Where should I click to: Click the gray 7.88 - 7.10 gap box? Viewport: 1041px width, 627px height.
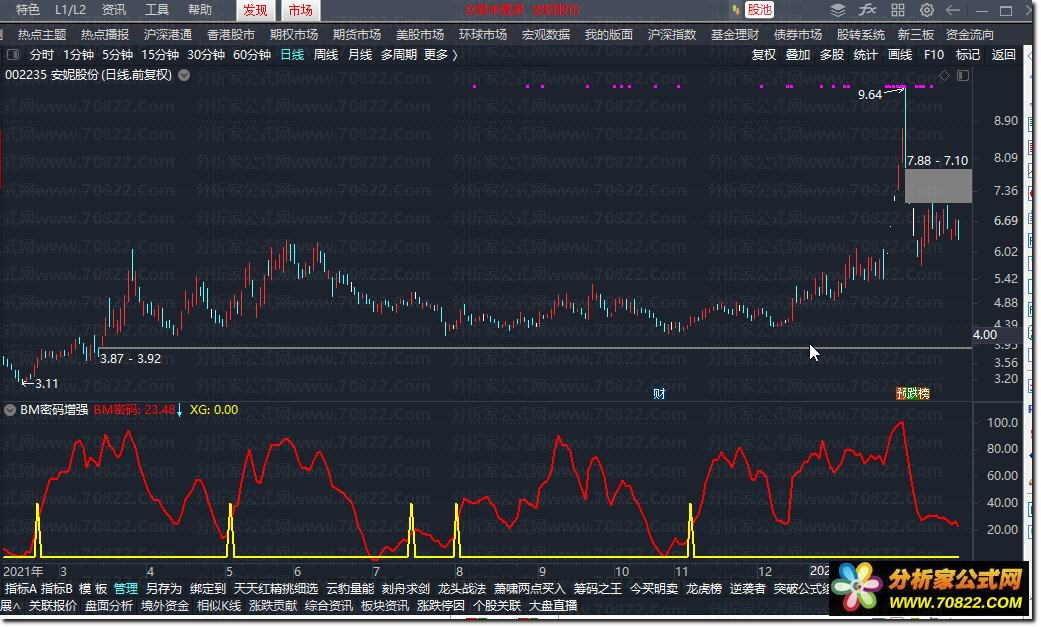(938, 185)
